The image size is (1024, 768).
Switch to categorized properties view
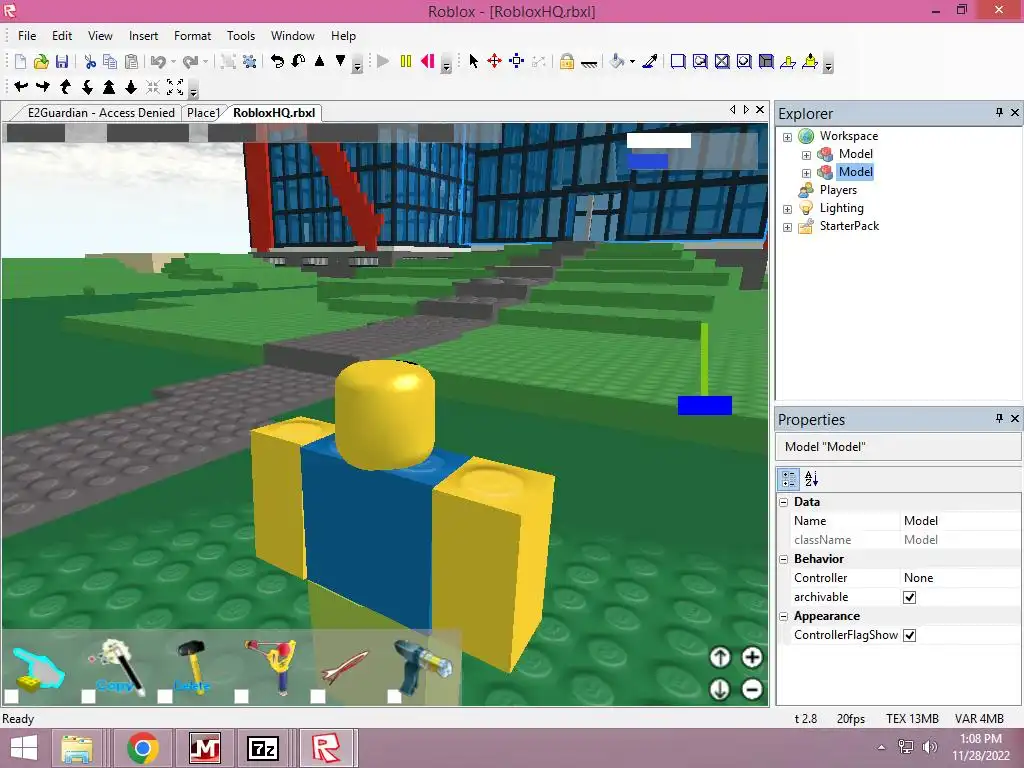pos(789,479)
